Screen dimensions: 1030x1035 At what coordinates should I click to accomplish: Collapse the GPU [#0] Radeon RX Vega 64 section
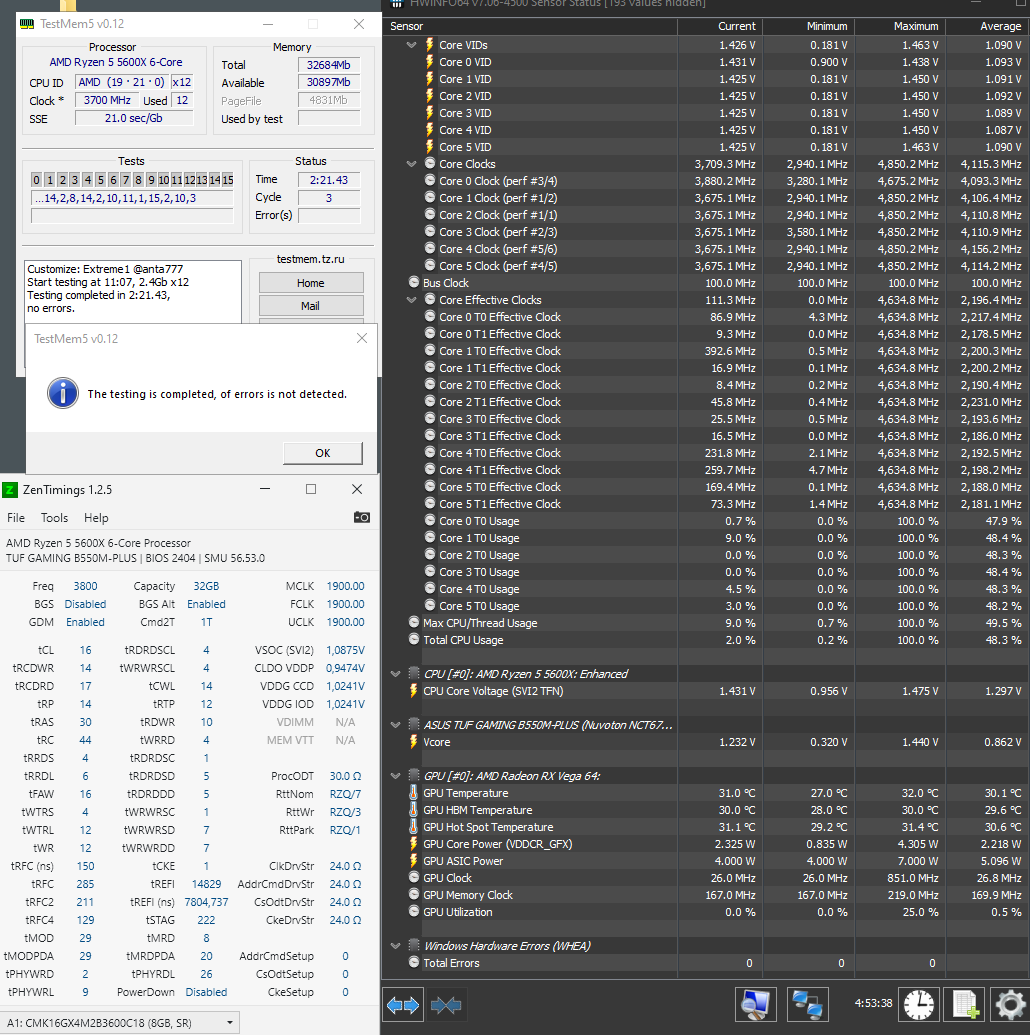click(x=395, y=776)
